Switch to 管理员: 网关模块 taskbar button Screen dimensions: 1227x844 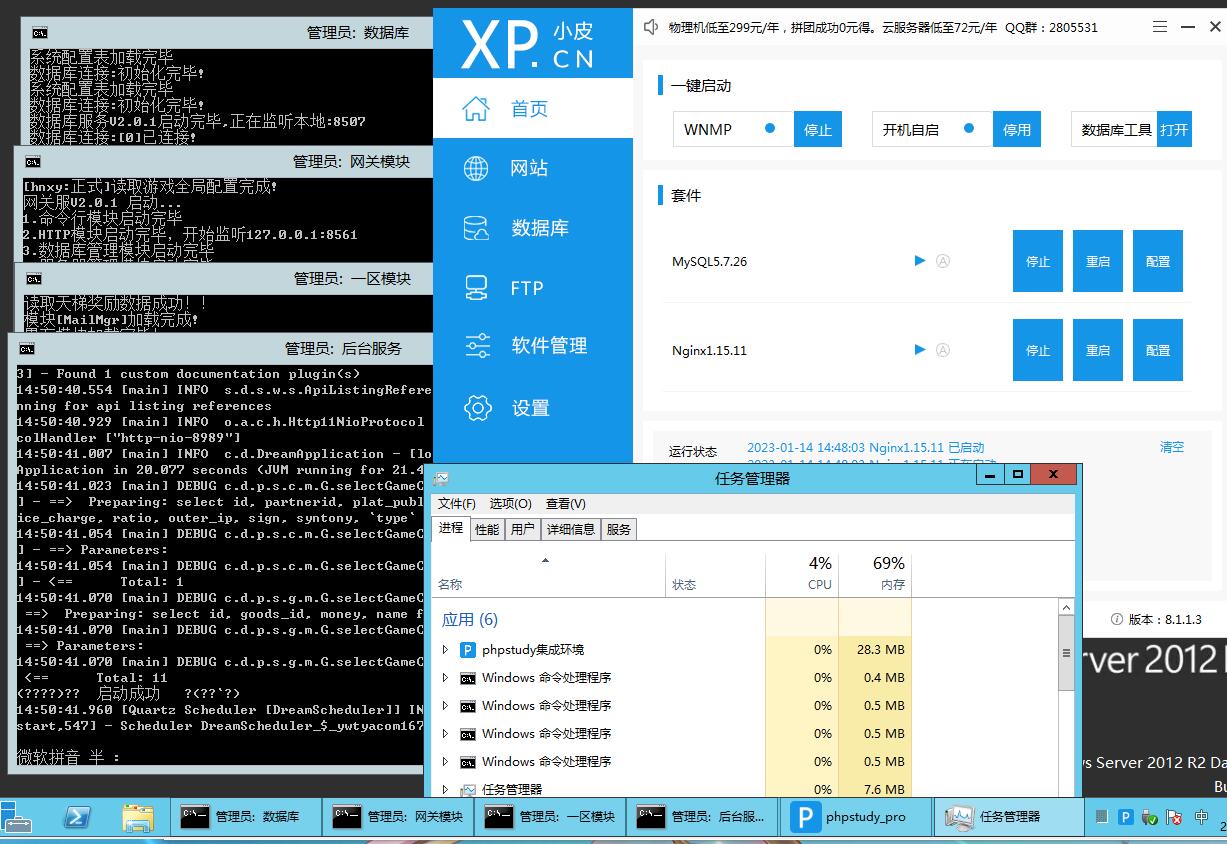click(399, 817)
